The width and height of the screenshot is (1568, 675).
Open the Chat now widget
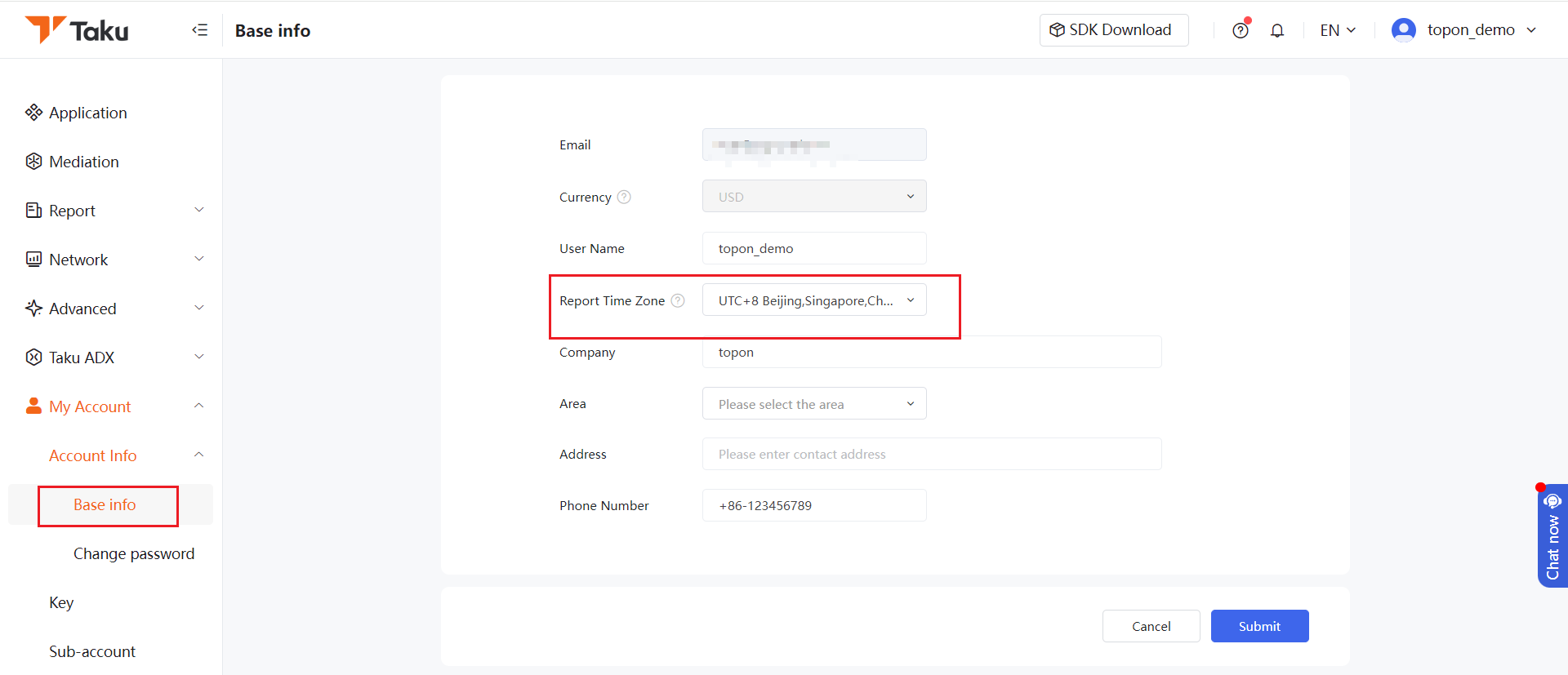tap(1552, 535)
